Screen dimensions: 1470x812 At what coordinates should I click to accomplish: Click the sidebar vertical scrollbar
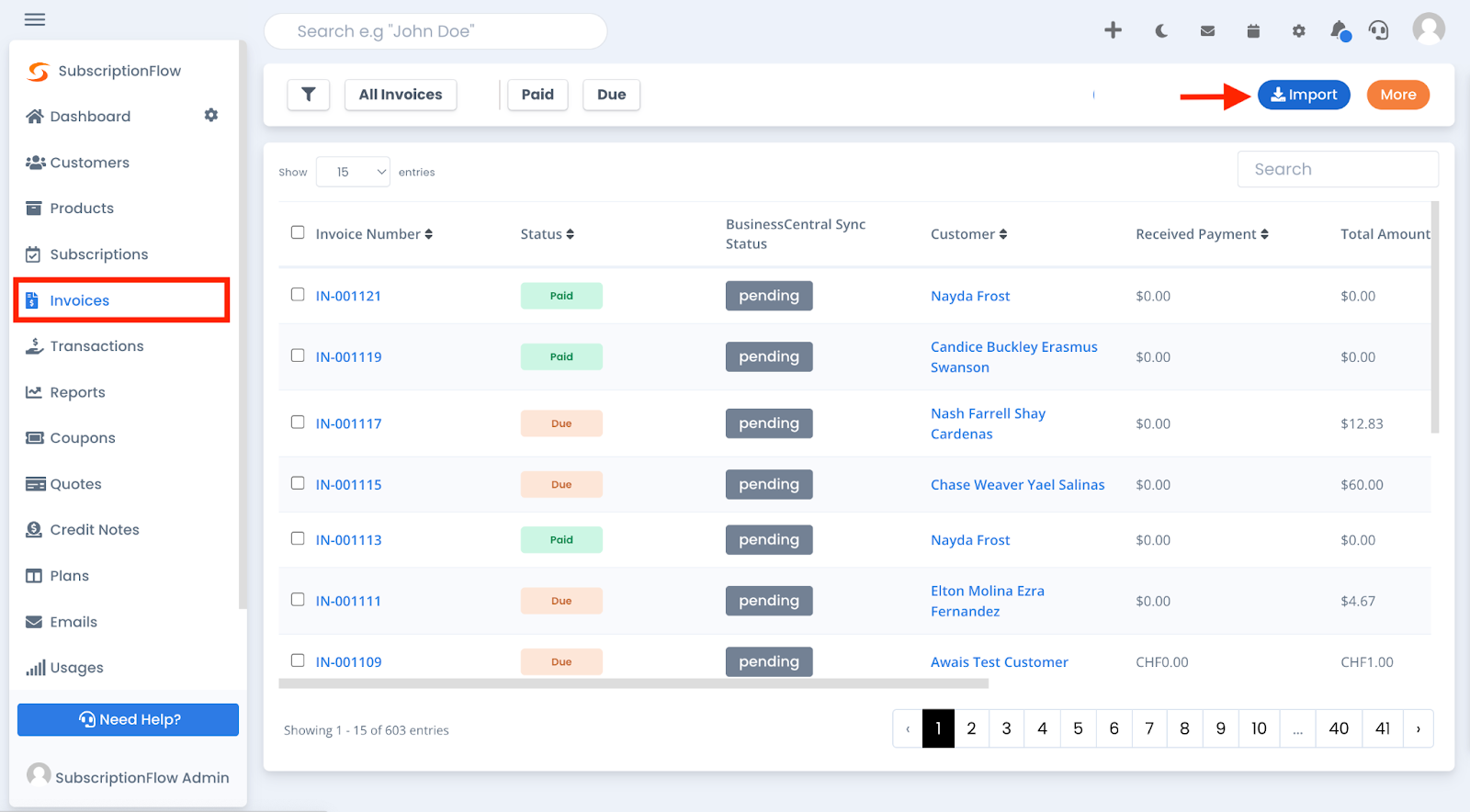243,324
